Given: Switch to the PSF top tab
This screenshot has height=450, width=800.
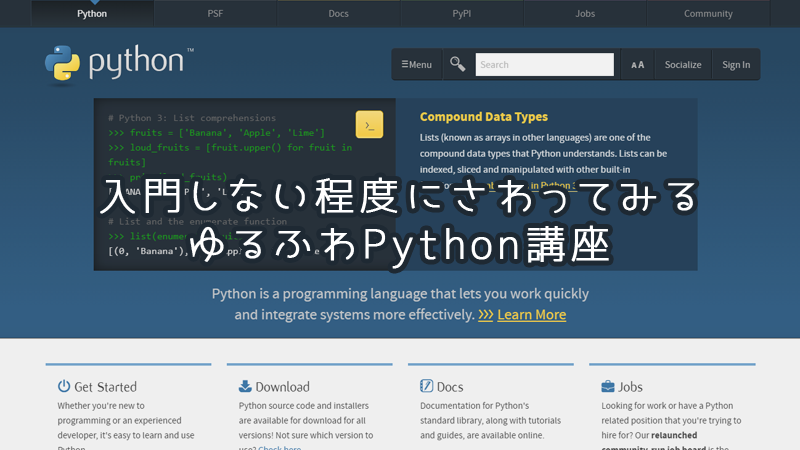Looking at the screenshot, I should click(x=215, y=14).
